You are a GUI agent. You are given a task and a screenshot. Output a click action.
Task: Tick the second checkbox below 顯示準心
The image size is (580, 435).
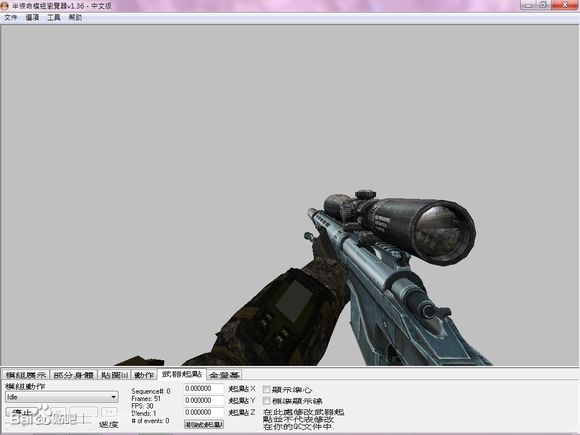point(266,401)
